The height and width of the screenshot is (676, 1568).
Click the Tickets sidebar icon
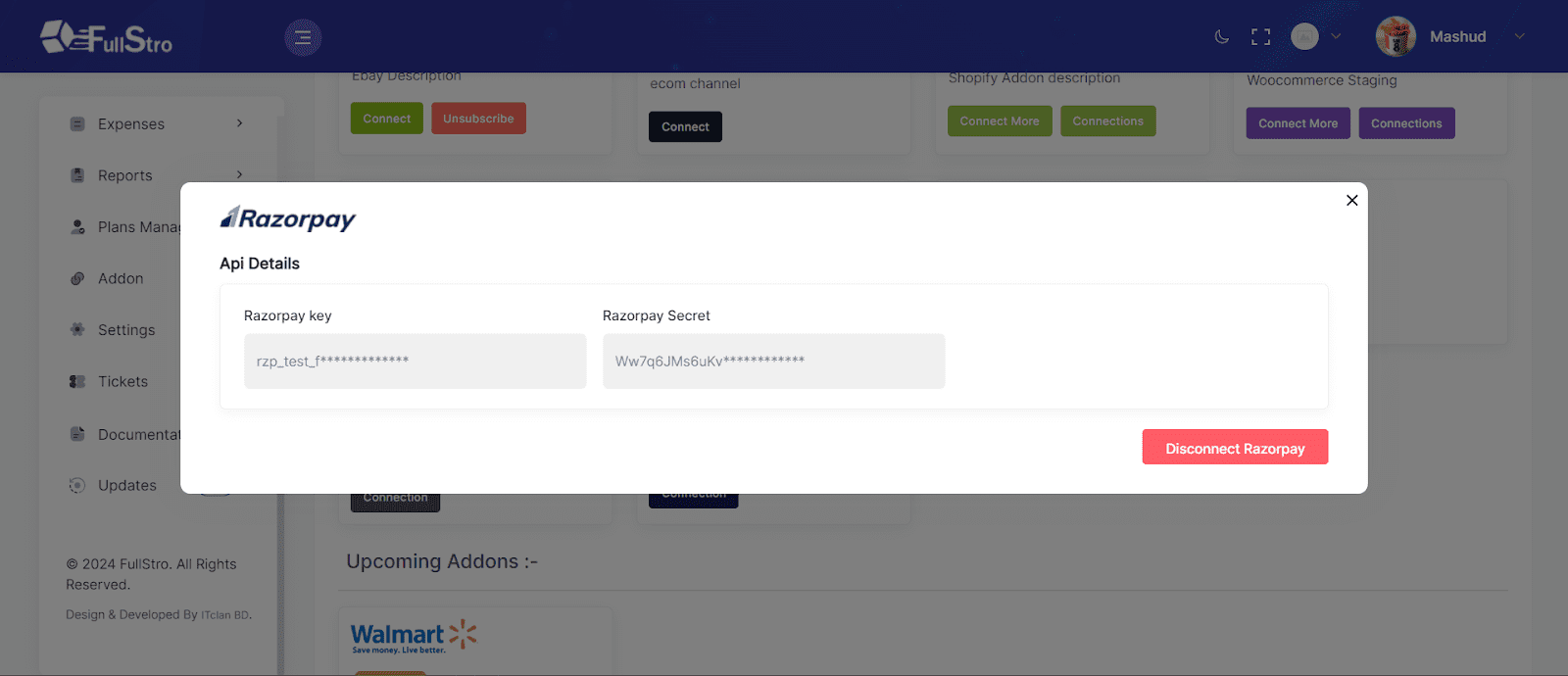click(x=77, y=382)
